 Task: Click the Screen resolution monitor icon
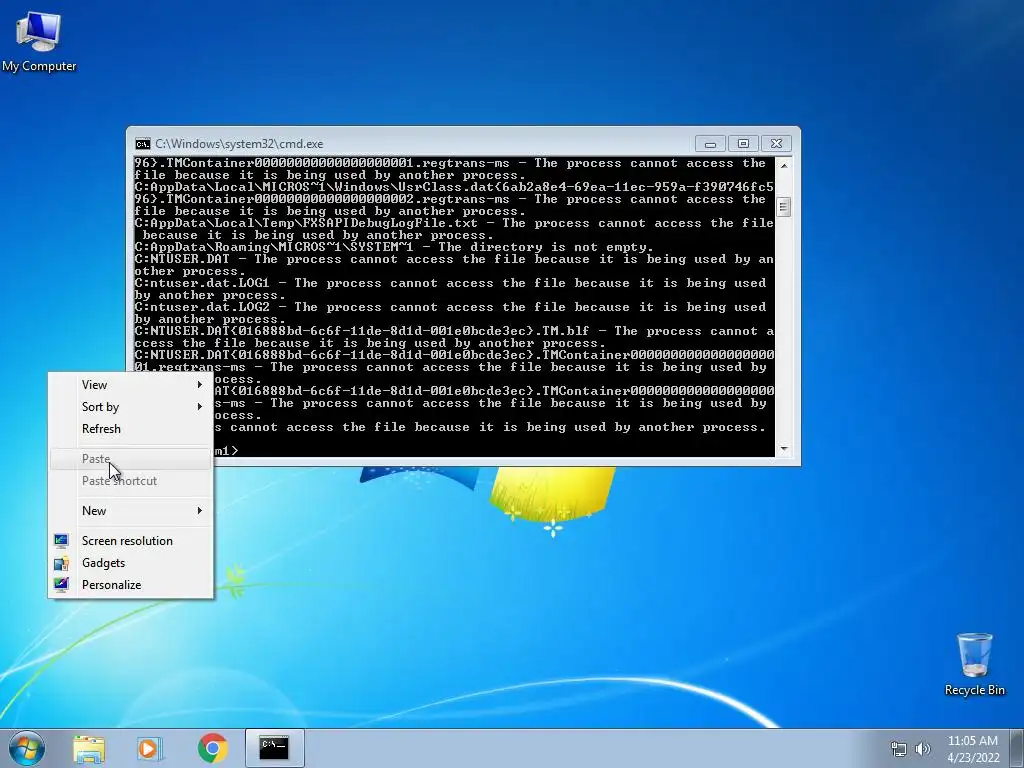61,541
